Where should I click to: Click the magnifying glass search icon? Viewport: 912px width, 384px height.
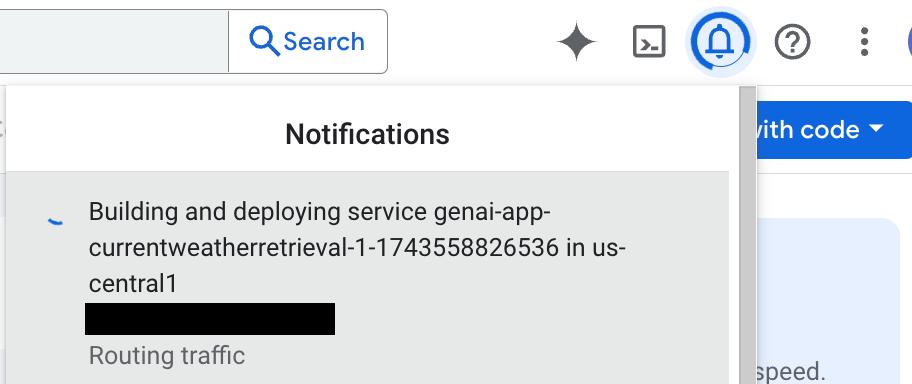click(x=264, y=42)
